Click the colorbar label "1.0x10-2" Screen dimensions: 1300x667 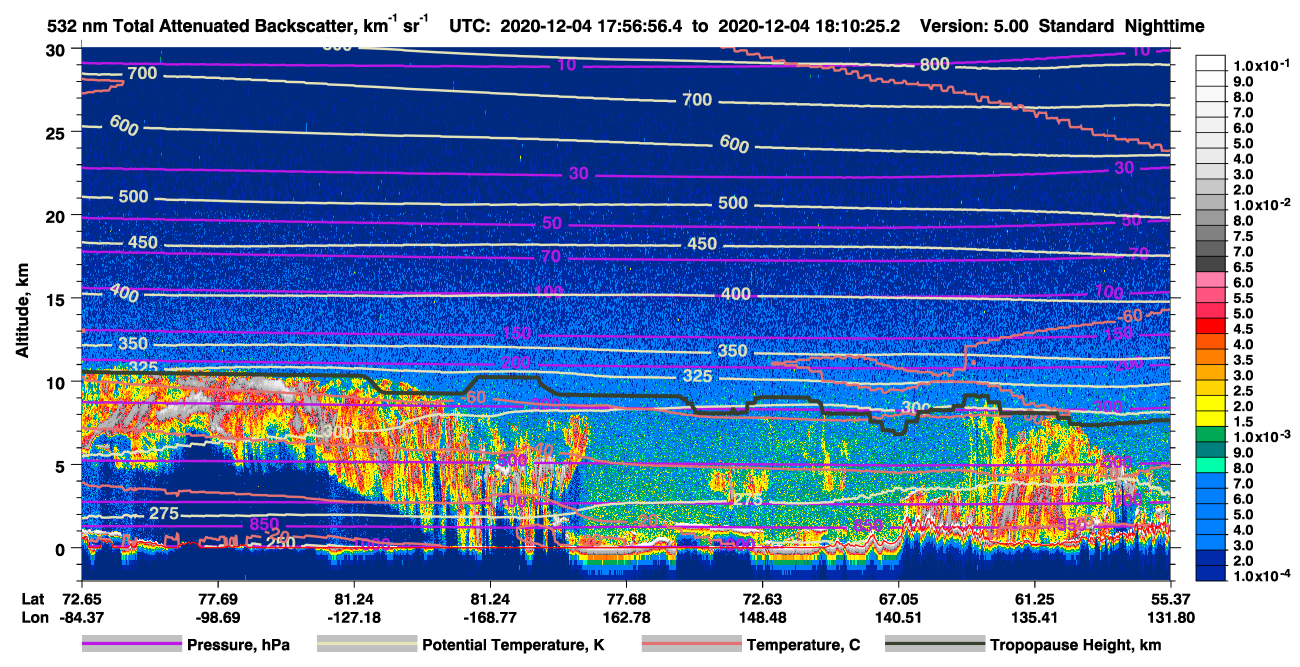coord(1261,204)
